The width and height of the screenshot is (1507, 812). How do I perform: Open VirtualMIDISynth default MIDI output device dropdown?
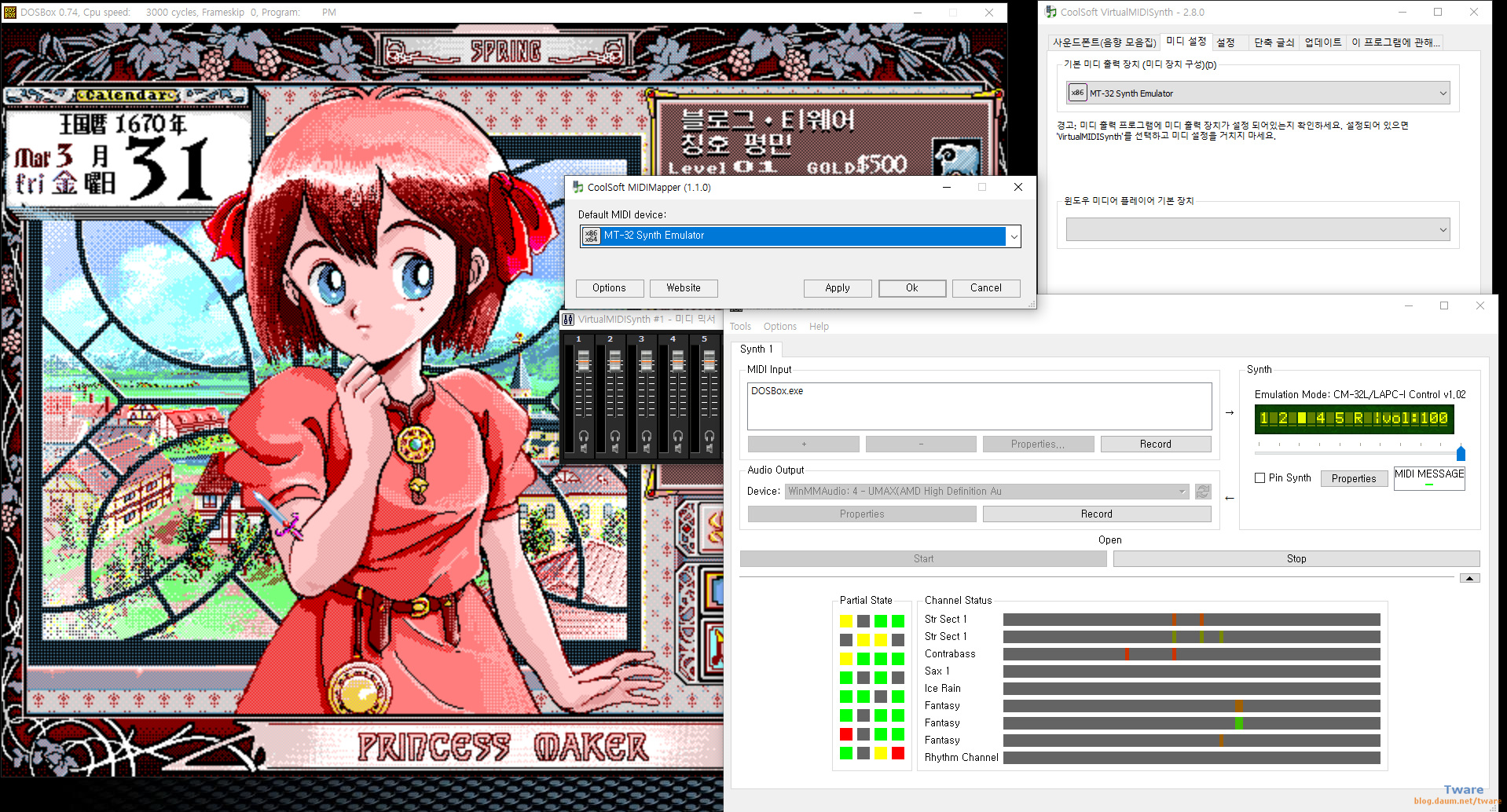point(1258,93)
